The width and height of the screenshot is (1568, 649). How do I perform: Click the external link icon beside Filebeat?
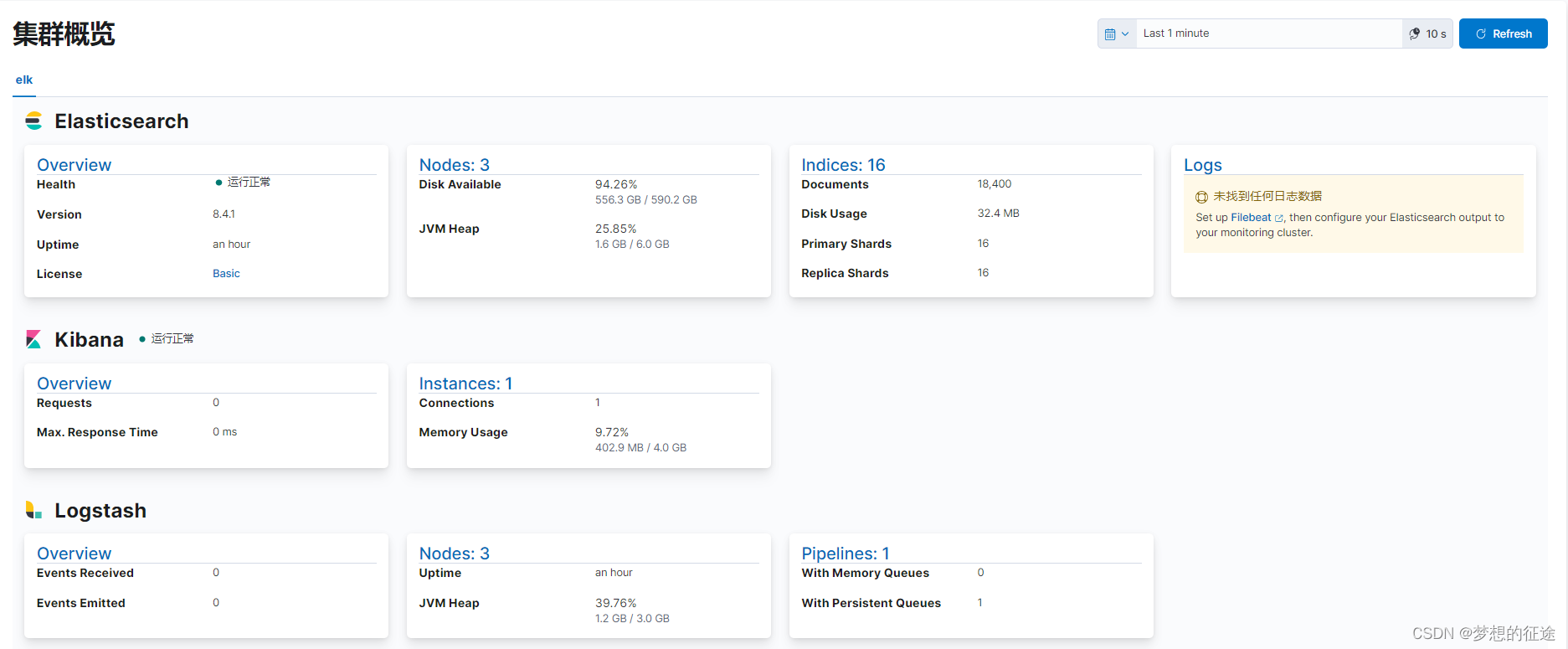pyautogui.click(x=1278, y=218)
